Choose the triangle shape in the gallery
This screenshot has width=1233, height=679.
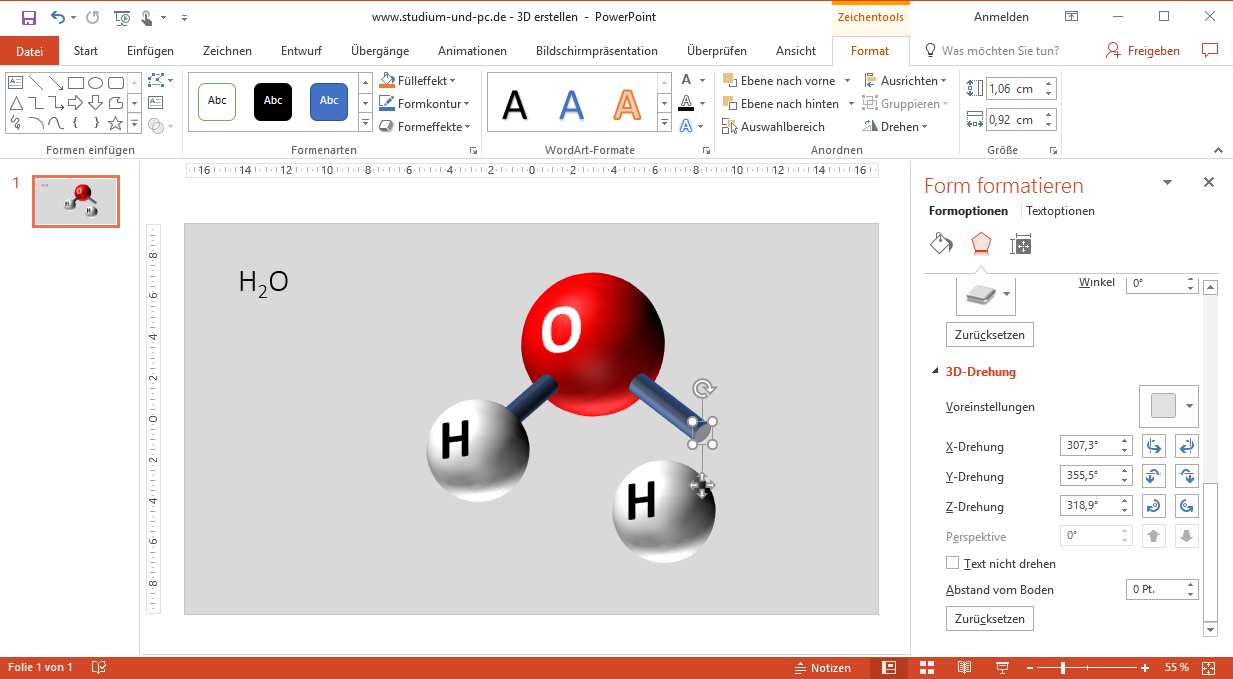pyautogui.click(x=15, y=103)
